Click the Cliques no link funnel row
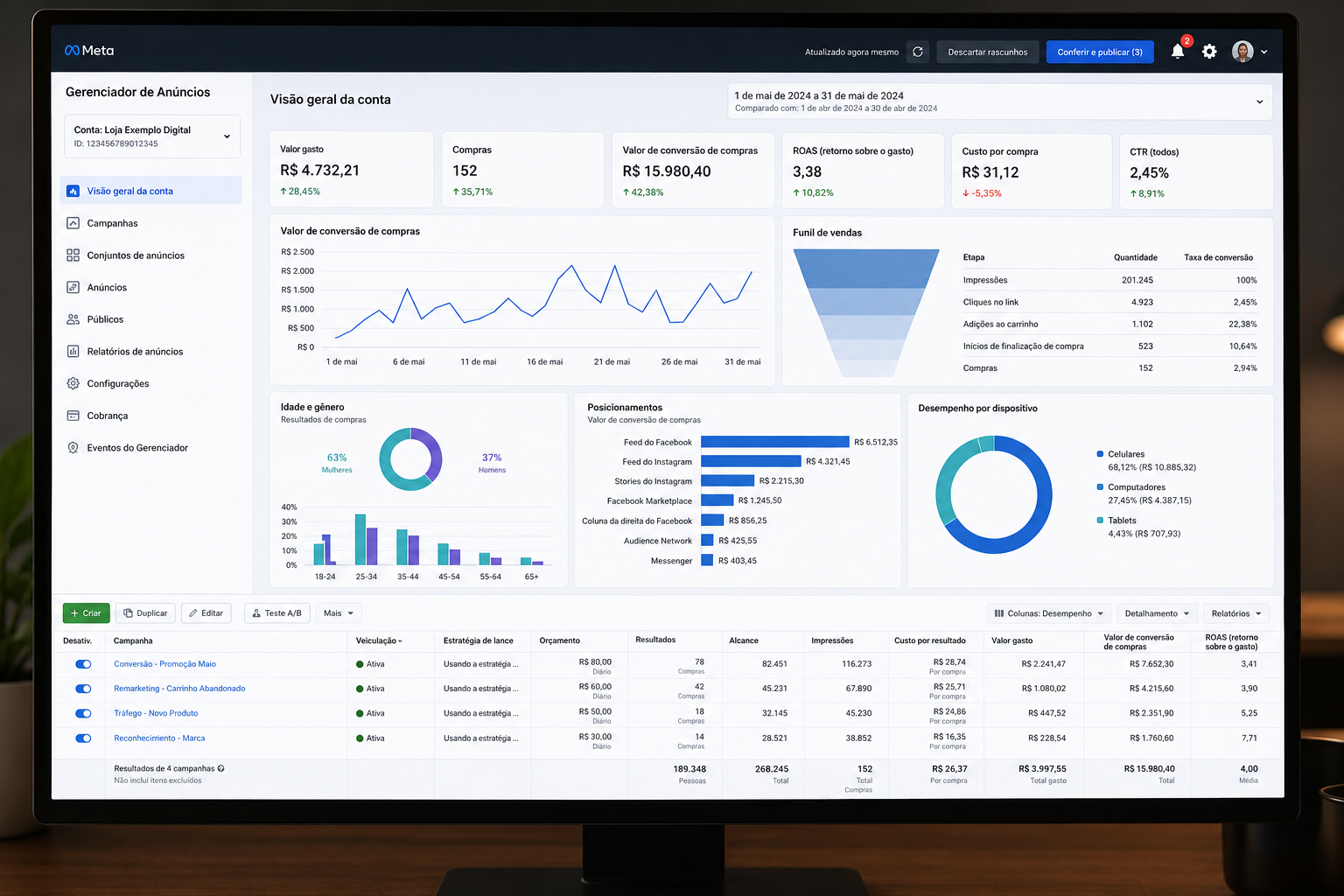The height and width of the screenshot is (896, 1344). click(x=1109, y=302)
